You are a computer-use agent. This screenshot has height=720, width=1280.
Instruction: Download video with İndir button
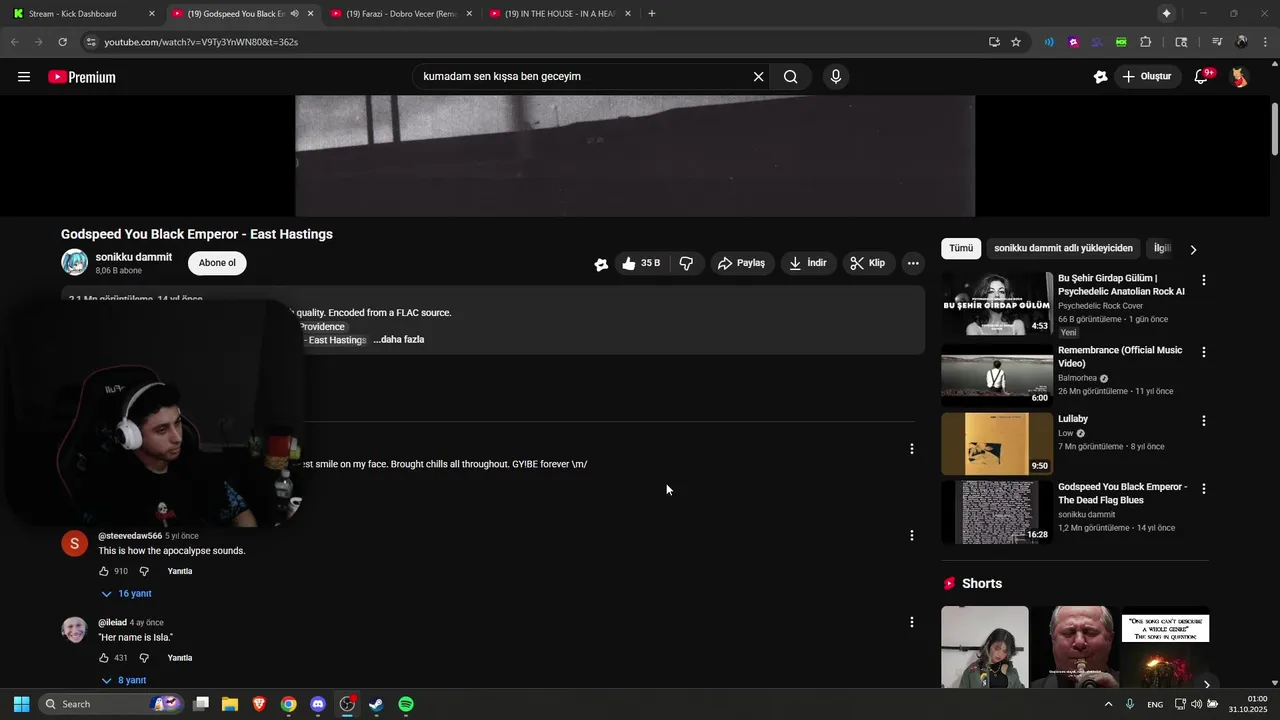(x=808, y=263)
